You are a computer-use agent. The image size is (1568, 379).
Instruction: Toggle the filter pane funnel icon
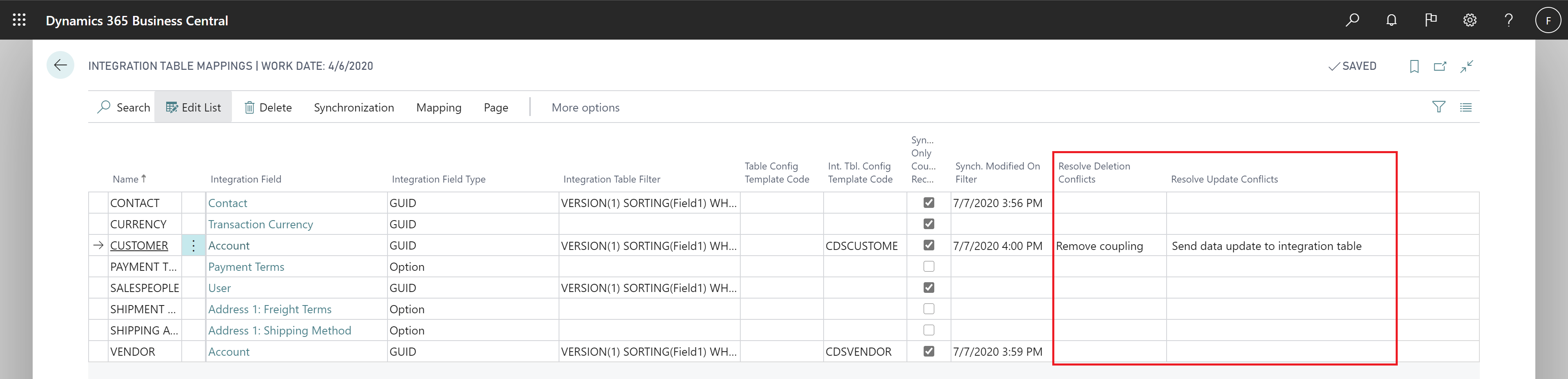pos(1438,107)
